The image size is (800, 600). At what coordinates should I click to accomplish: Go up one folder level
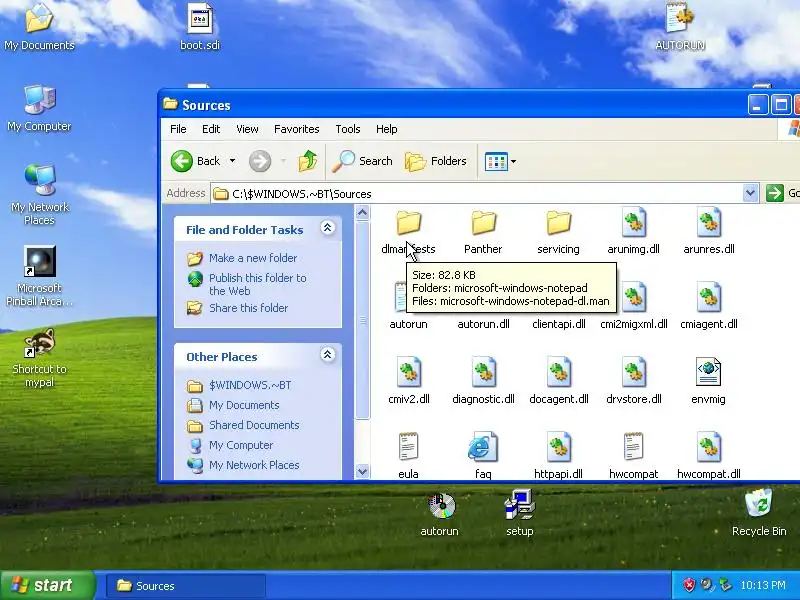tap(308, 161)
